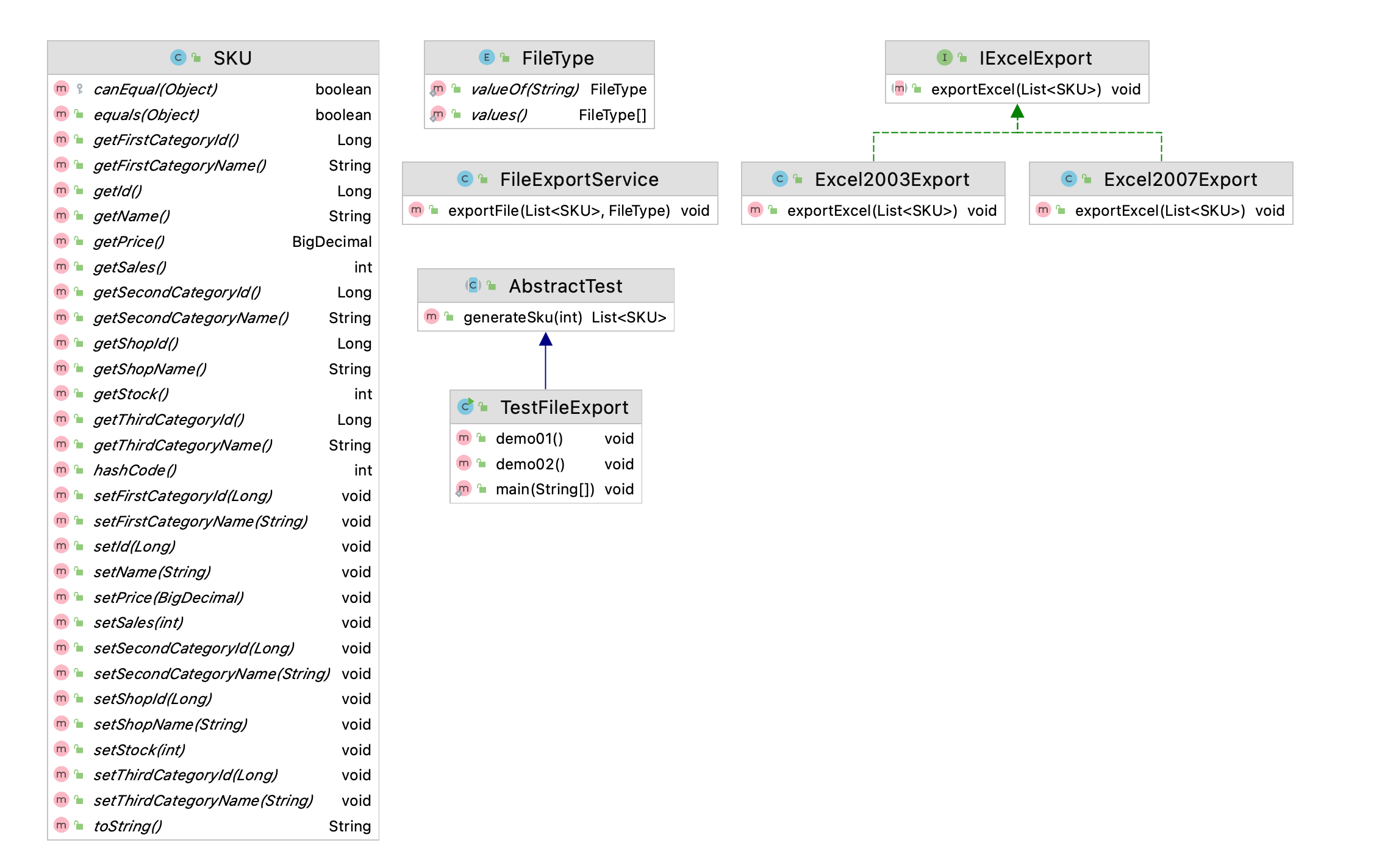This screenshot has height=868, width=1382.
Task: Click the method icon in Excel2003Export
Action: (755, 210)
